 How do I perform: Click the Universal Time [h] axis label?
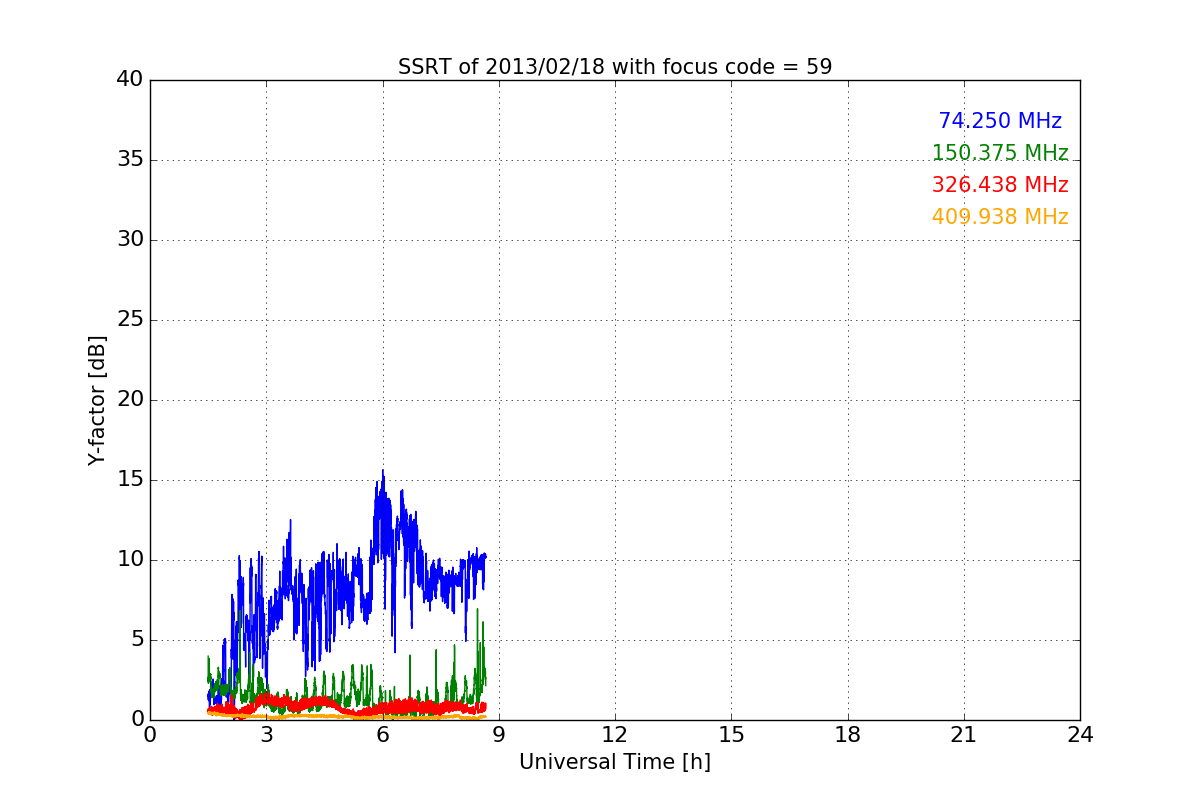[615, 762]
